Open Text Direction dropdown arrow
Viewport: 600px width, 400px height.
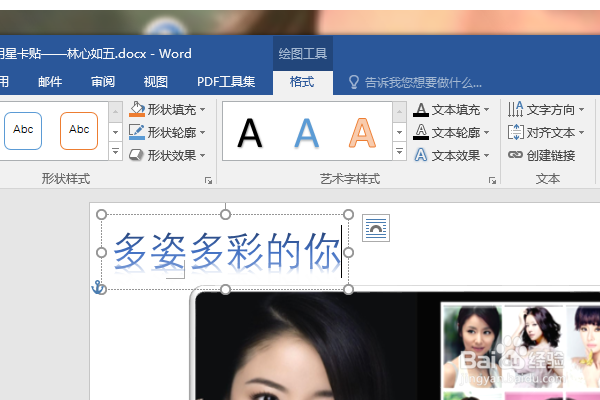581,109
